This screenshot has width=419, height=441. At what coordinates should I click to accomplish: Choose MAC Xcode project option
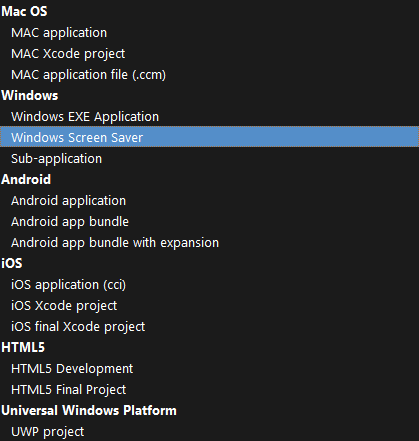pyautogui.click(x=209, y=54)
